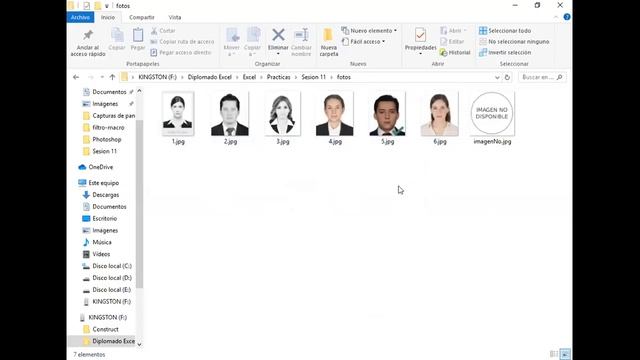Image resolution: width=640 pixels, height=360 pixels.
Task: Click the Editar ribbon option
Action: 452,42
